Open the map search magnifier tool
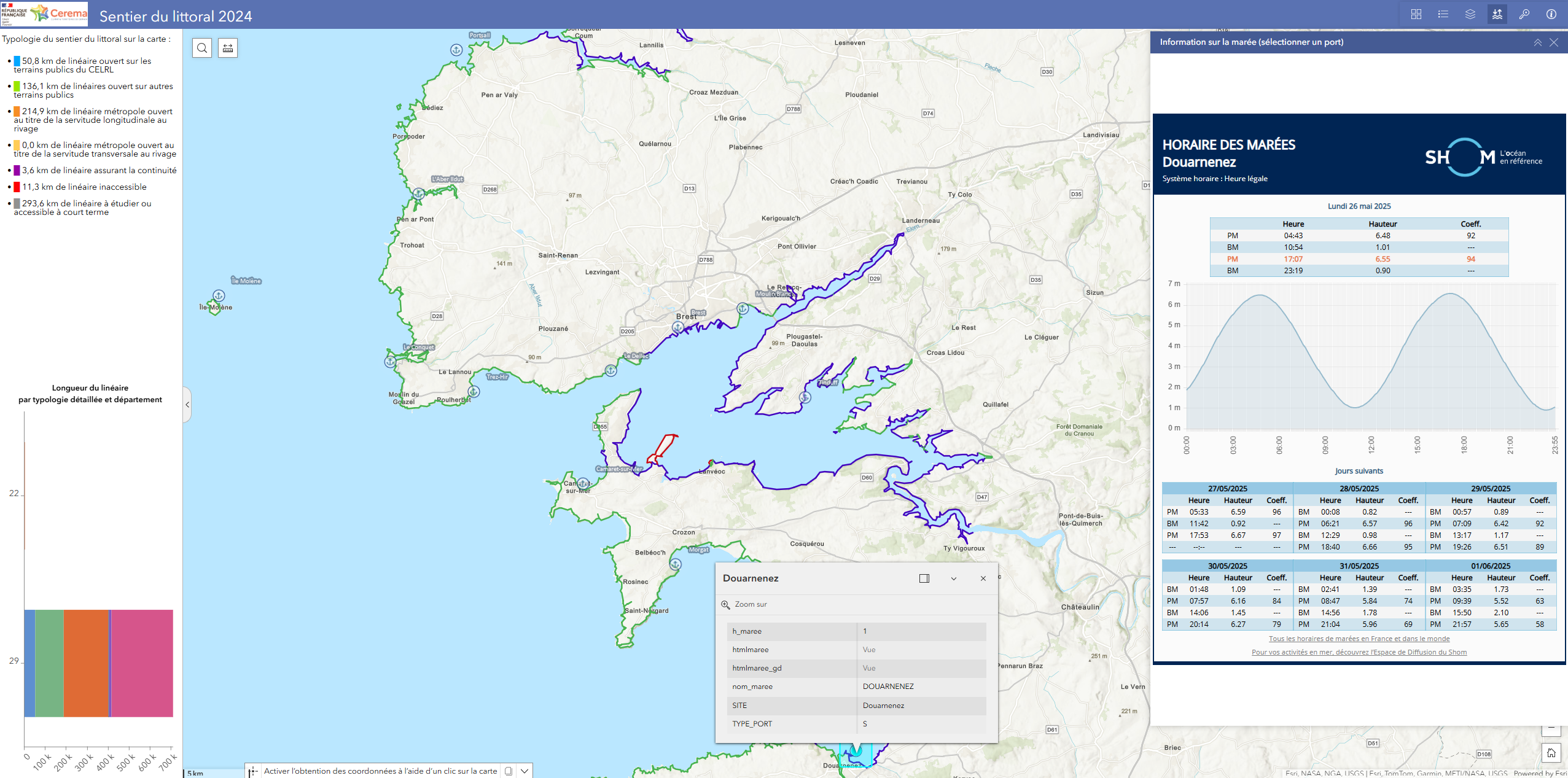Image resolution: width=1568 pixels, height=778 pixels. coord(202,48)
